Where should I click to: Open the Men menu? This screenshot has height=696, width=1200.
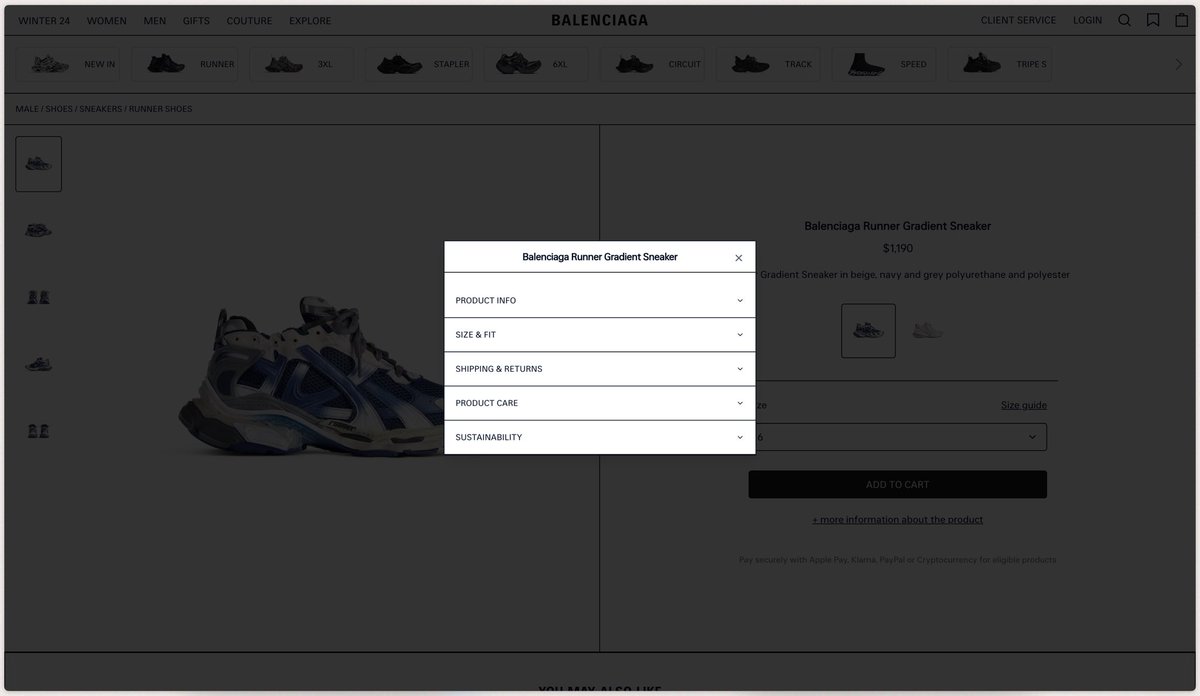tap(155, 21)
